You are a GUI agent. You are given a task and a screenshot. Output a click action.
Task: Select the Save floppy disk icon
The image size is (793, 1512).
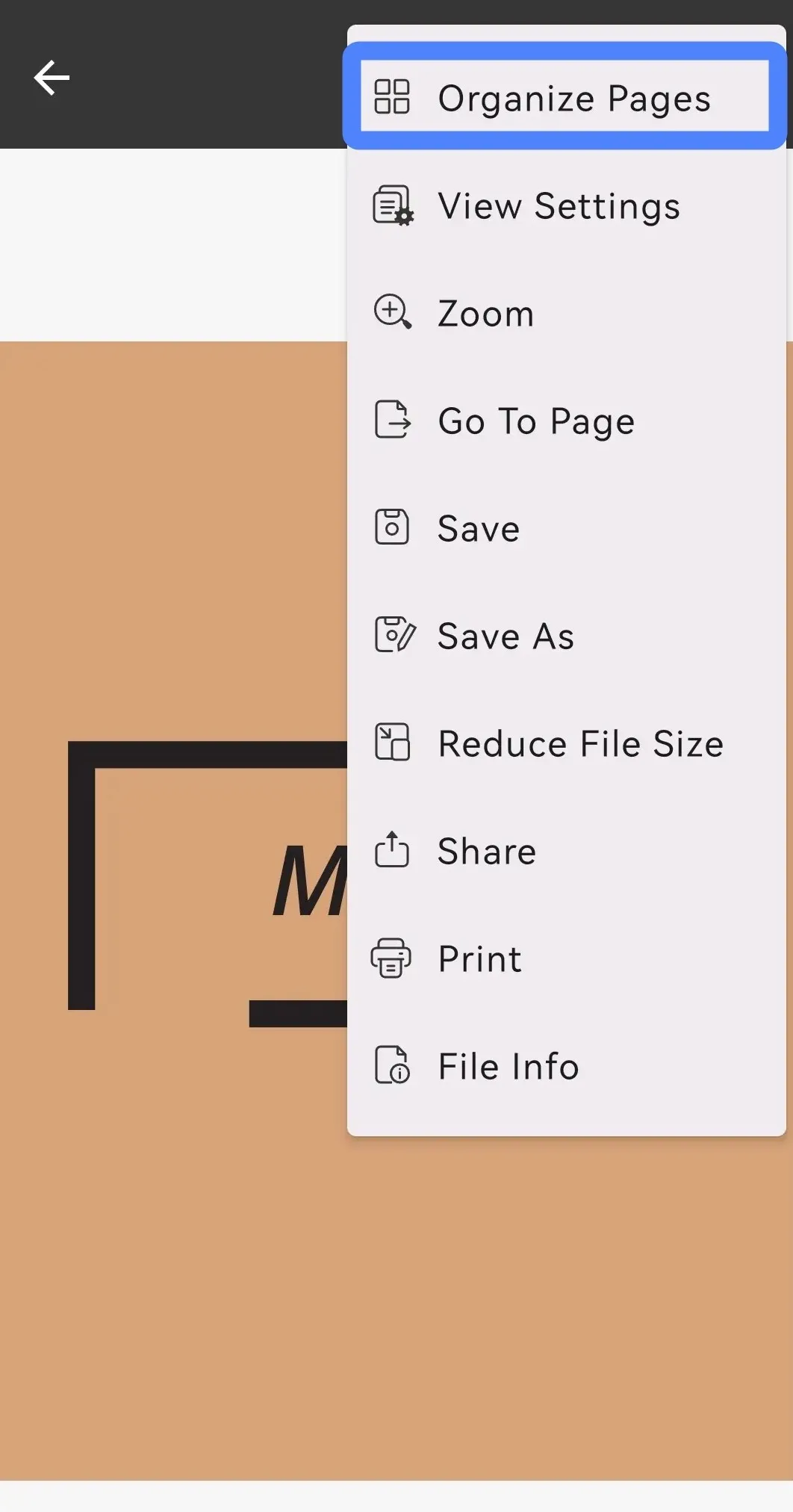391,528
